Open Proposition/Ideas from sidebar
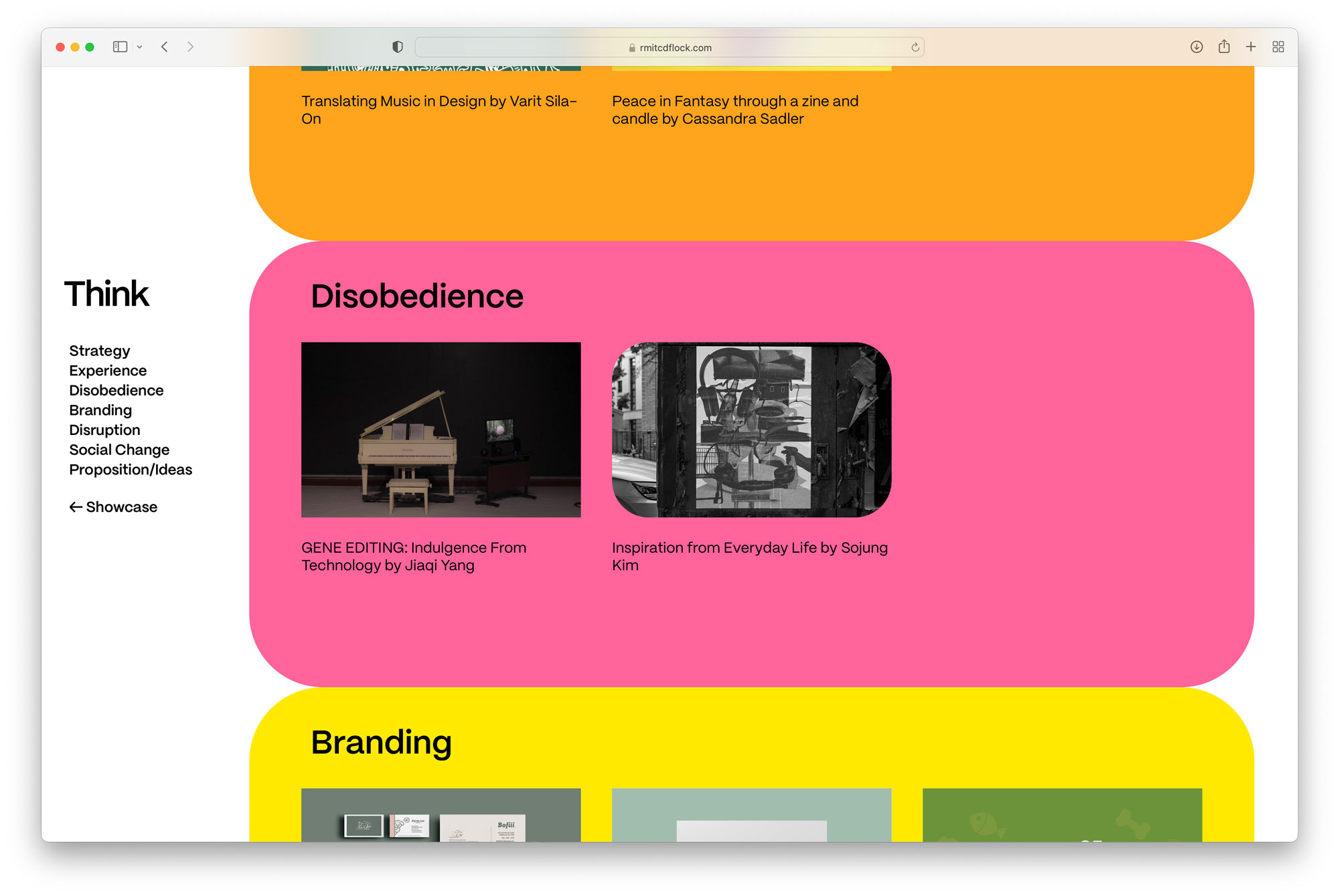This screenshot has height=896, width=1339. [131, 470]
